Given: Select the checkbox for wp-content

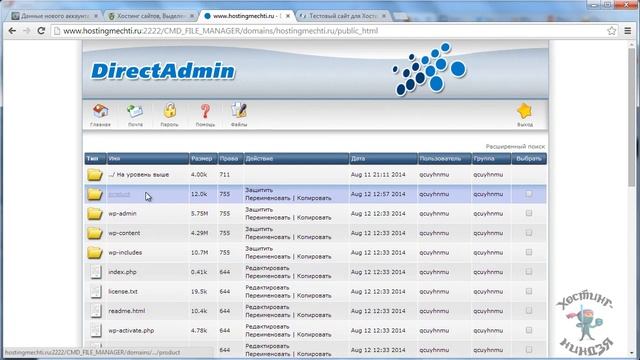Looking at the screenshot, I should click(529, 233).
